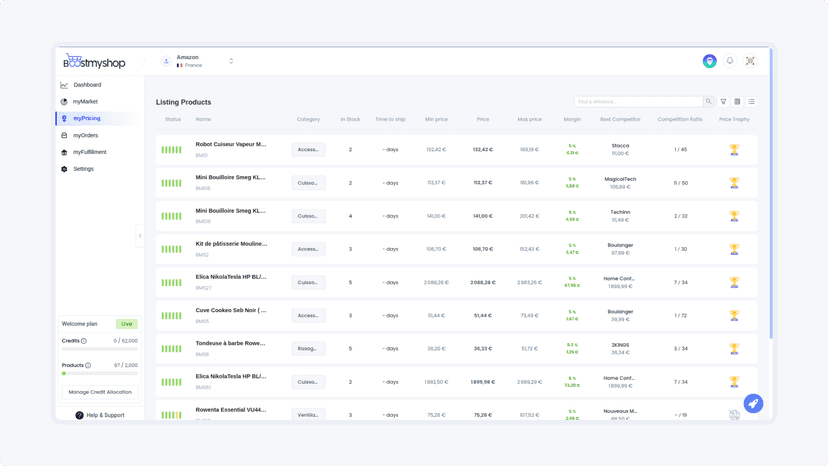Open the user profile avatar
Screen dimensions: 828x466
coord(710,61)
